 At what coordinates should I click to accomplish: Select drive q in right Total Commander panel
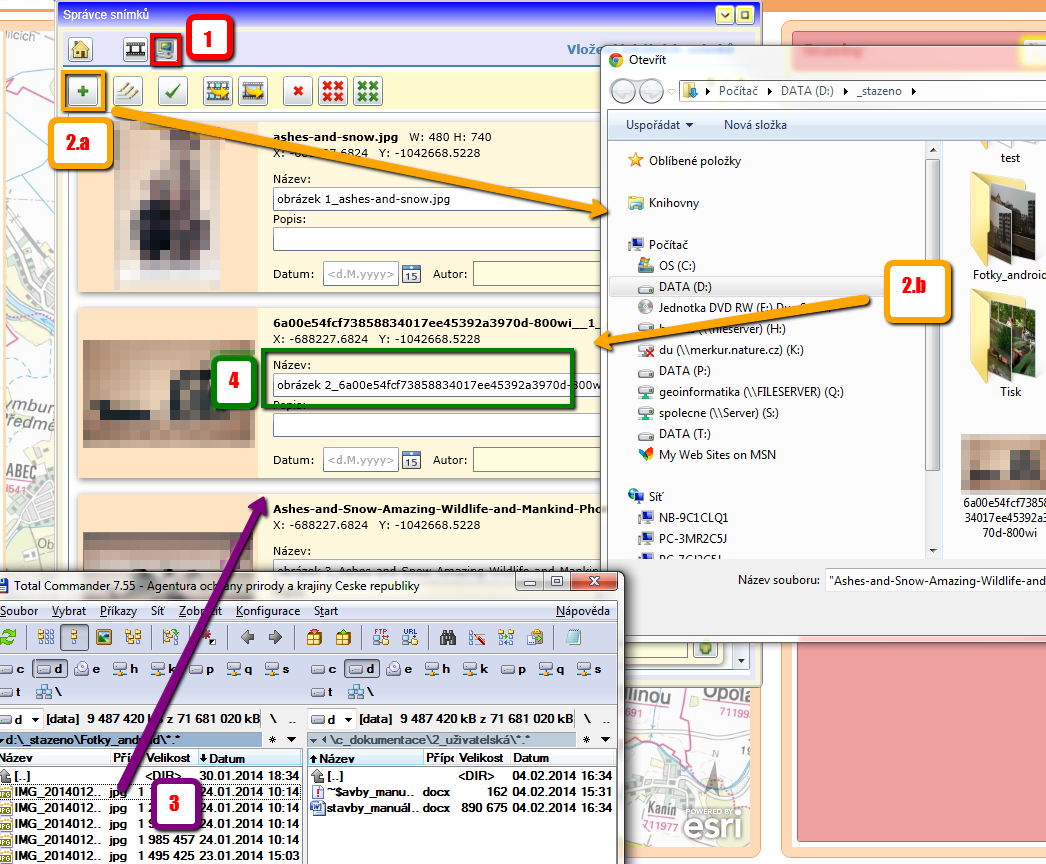tap(552, 669)
